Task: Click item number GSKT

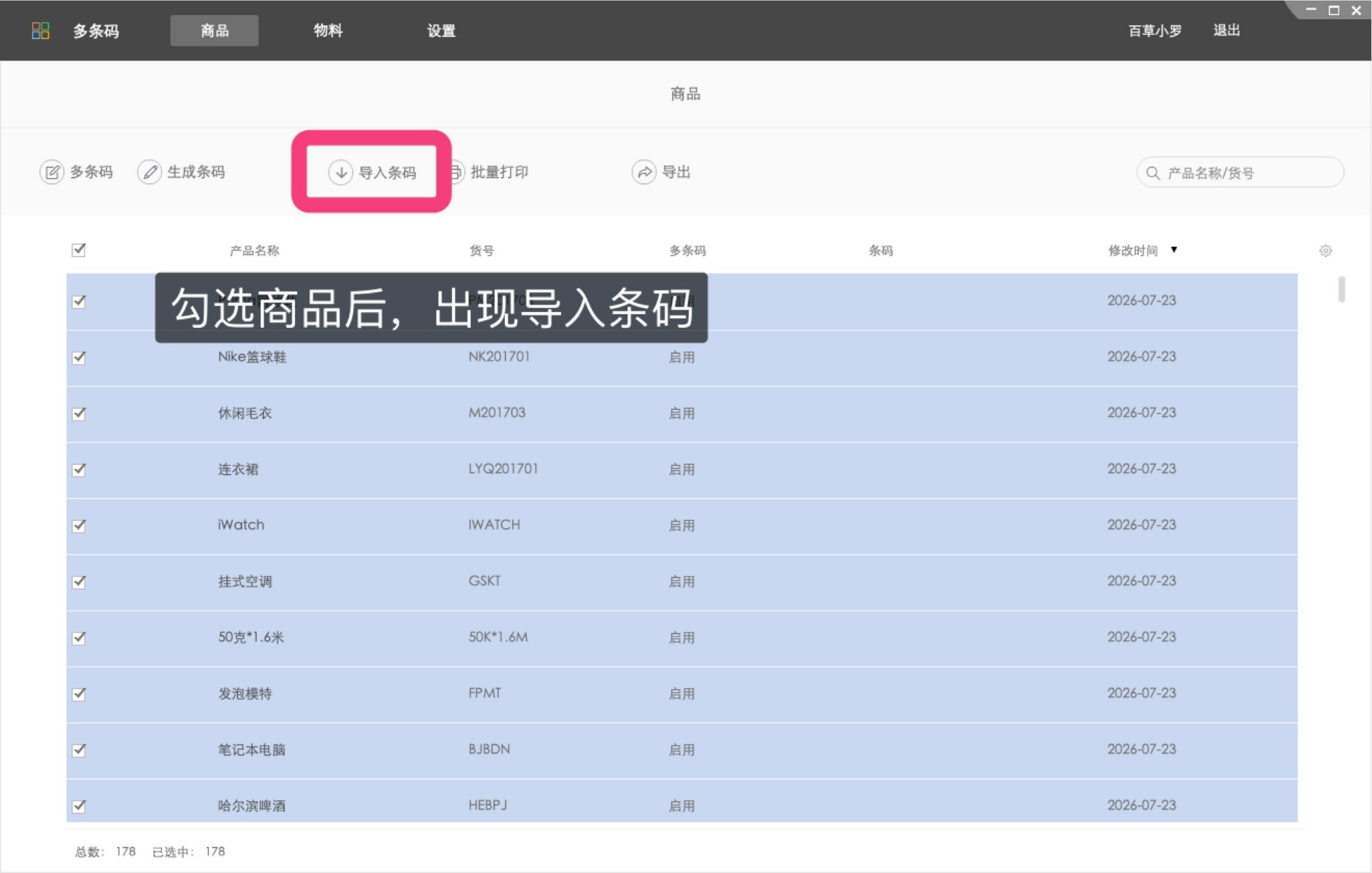Action: pyautogui.click(x=484, y=581)
